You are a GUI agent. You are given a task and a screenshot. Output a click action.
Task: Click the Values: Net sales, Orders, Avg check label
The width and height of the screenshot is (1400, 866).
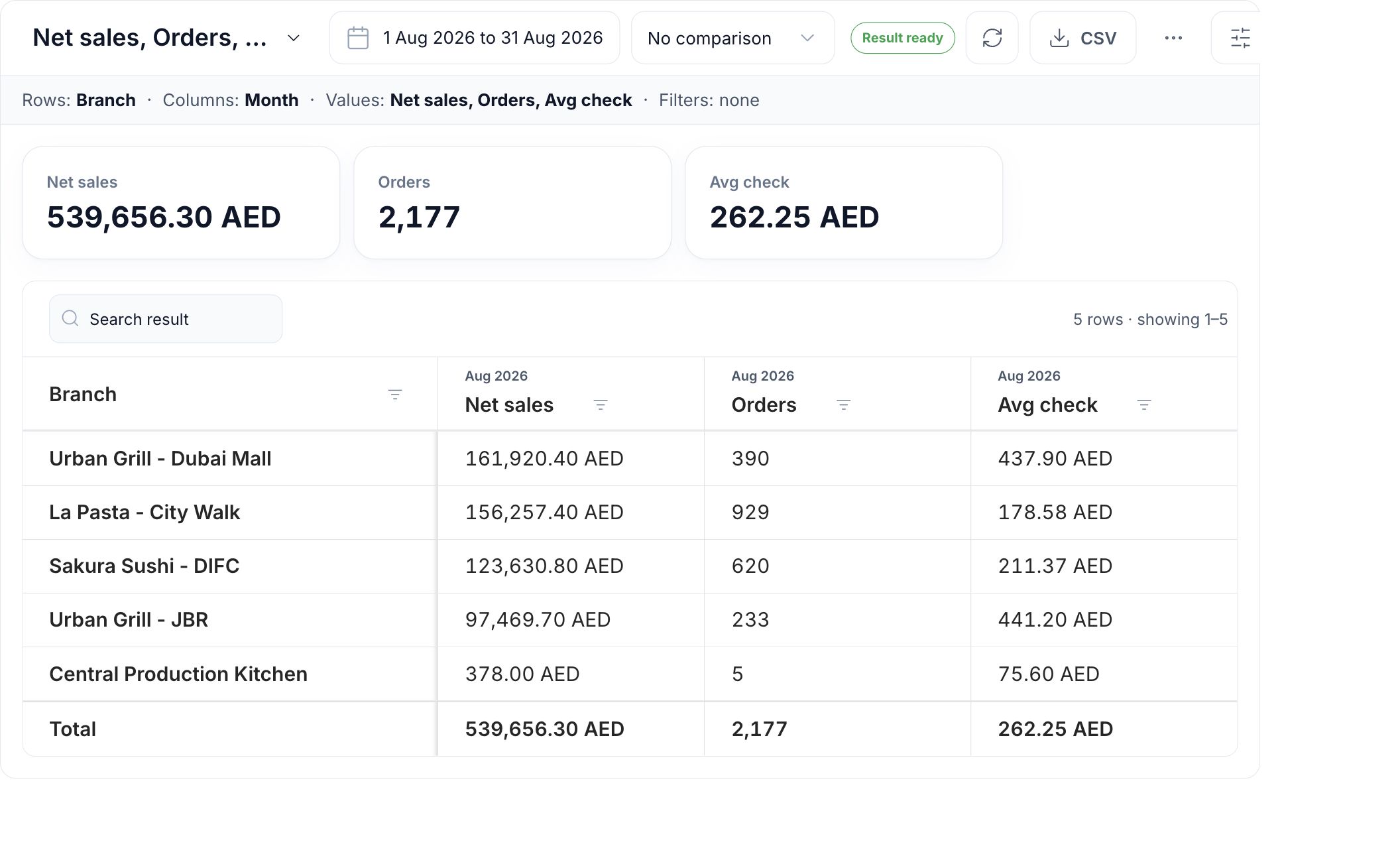479,100
